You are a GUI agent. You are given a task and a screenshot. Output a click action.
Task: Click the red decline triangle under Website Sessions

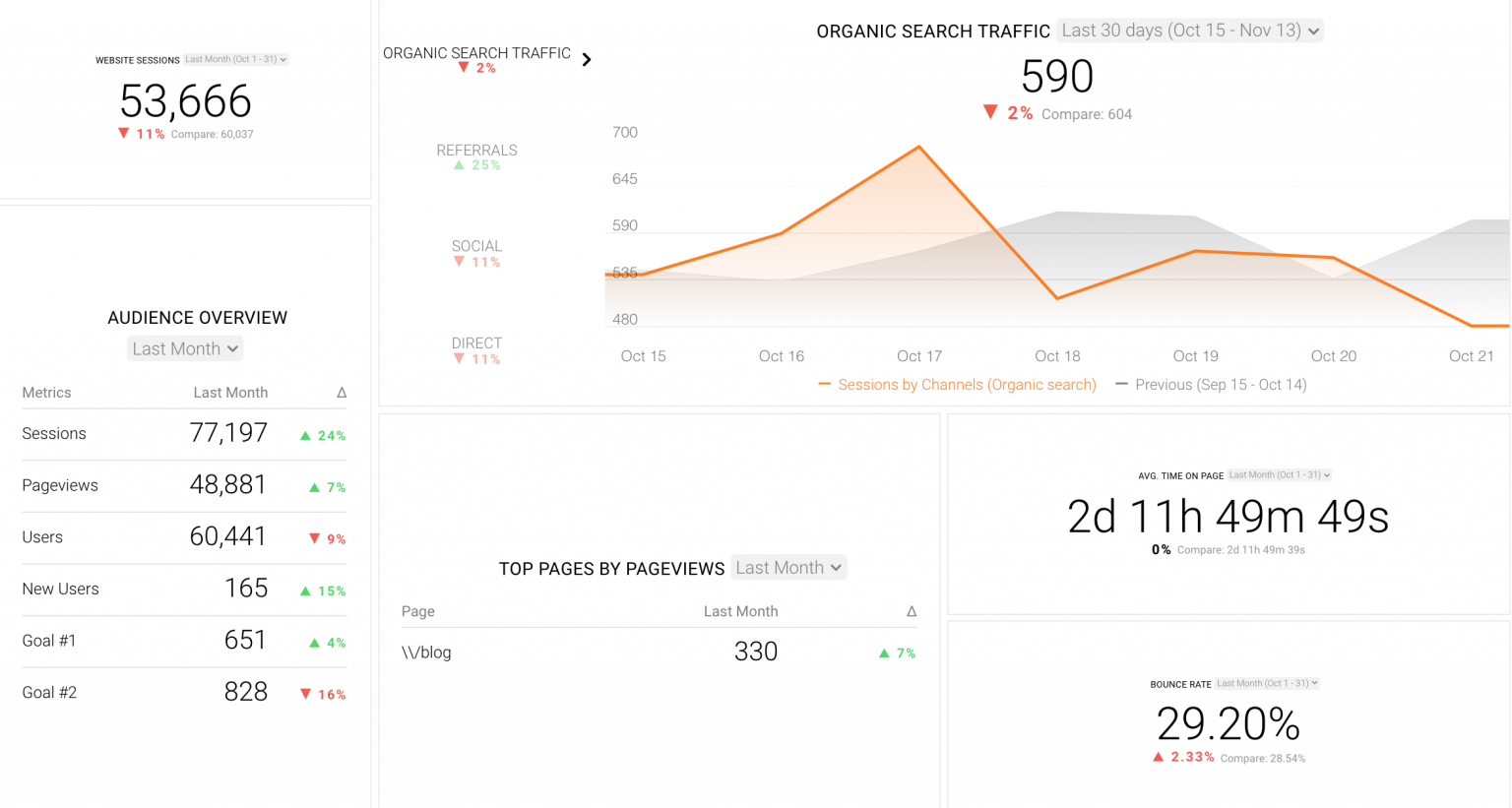coord(125,133)
